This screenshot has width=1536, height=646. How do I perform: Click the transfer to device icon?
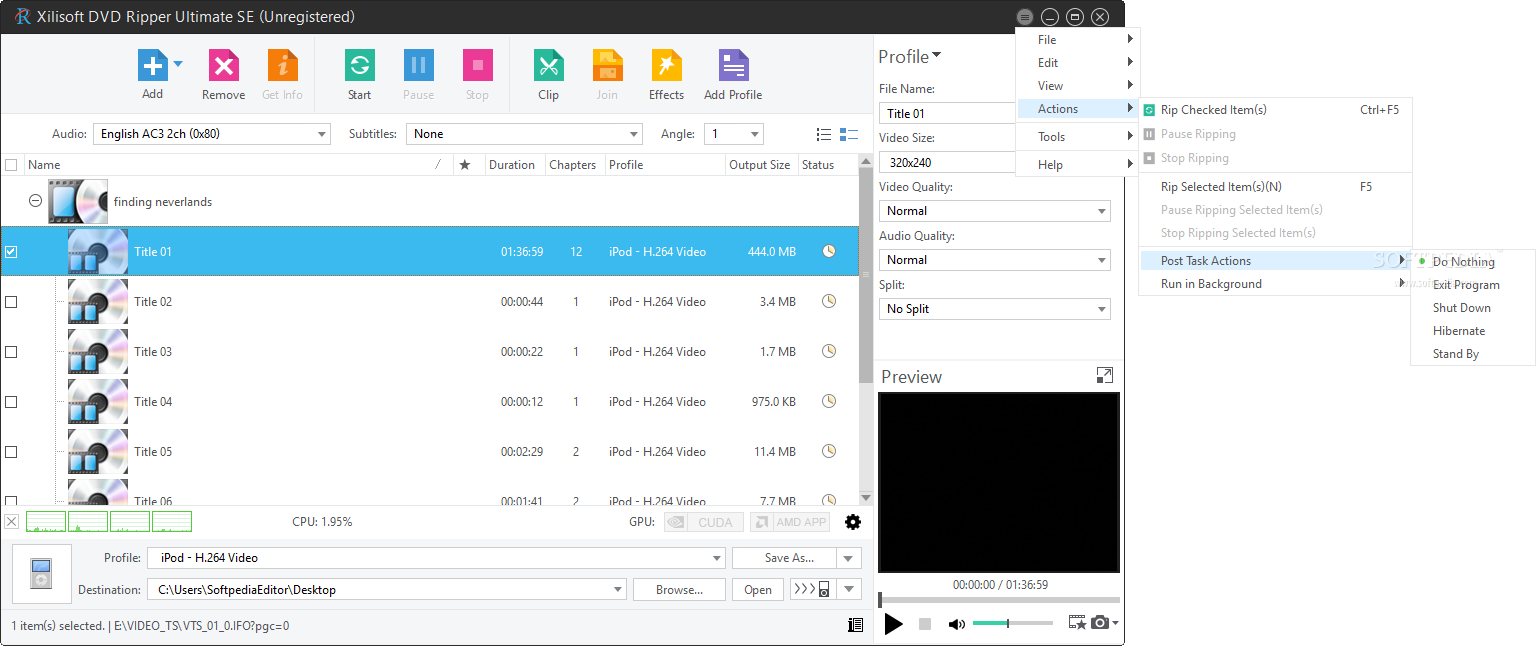[x=811, y=589]
